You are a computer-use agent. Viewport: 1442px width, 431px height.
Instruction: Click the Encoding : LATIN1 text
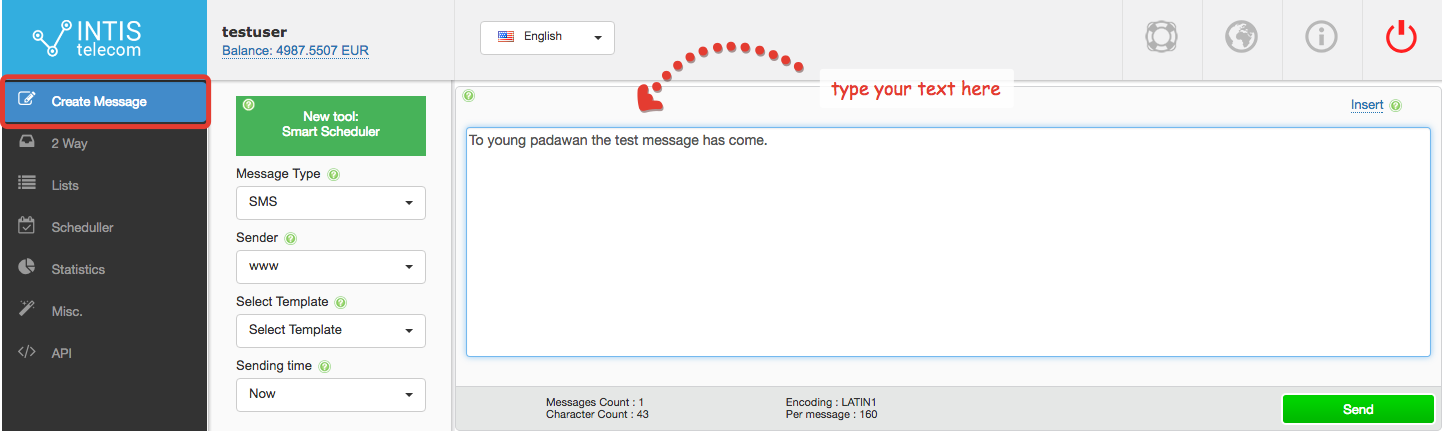click(x=832, y=402)
